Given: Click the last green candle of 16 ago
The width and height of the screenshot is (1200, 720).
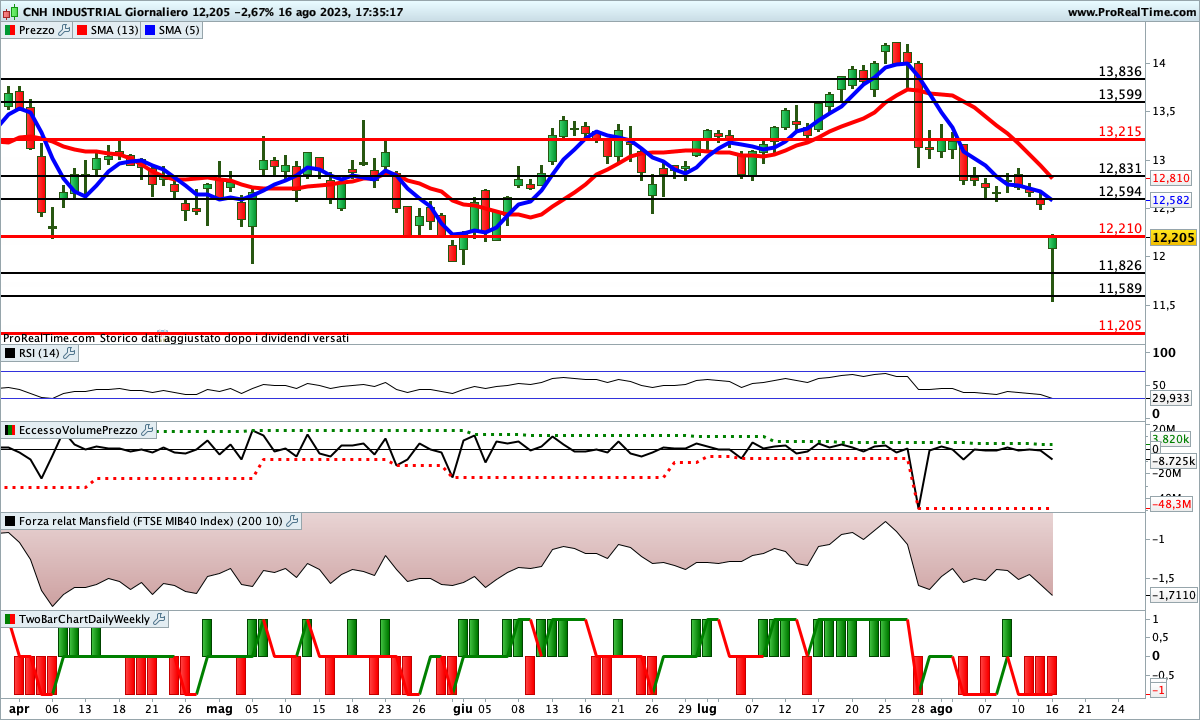Looking at the screenshot, I should pos(1052,242).
